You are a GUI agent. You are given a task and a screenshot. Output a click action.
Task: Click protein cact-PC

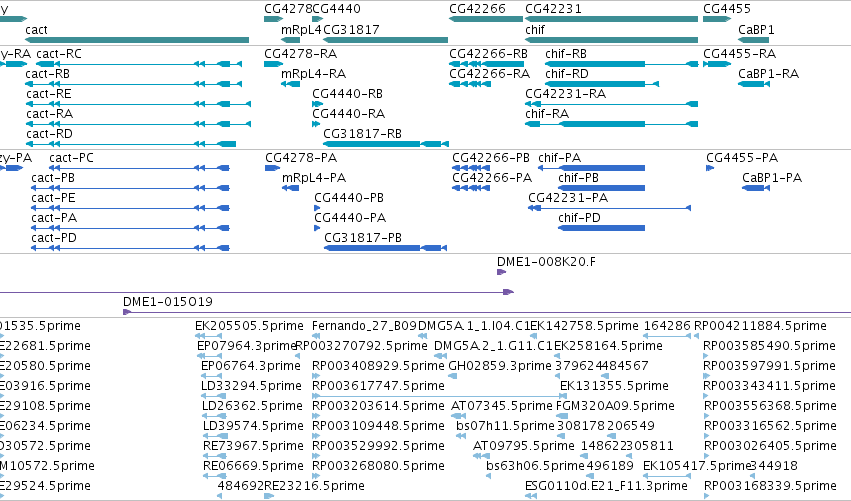click(139, 168)
